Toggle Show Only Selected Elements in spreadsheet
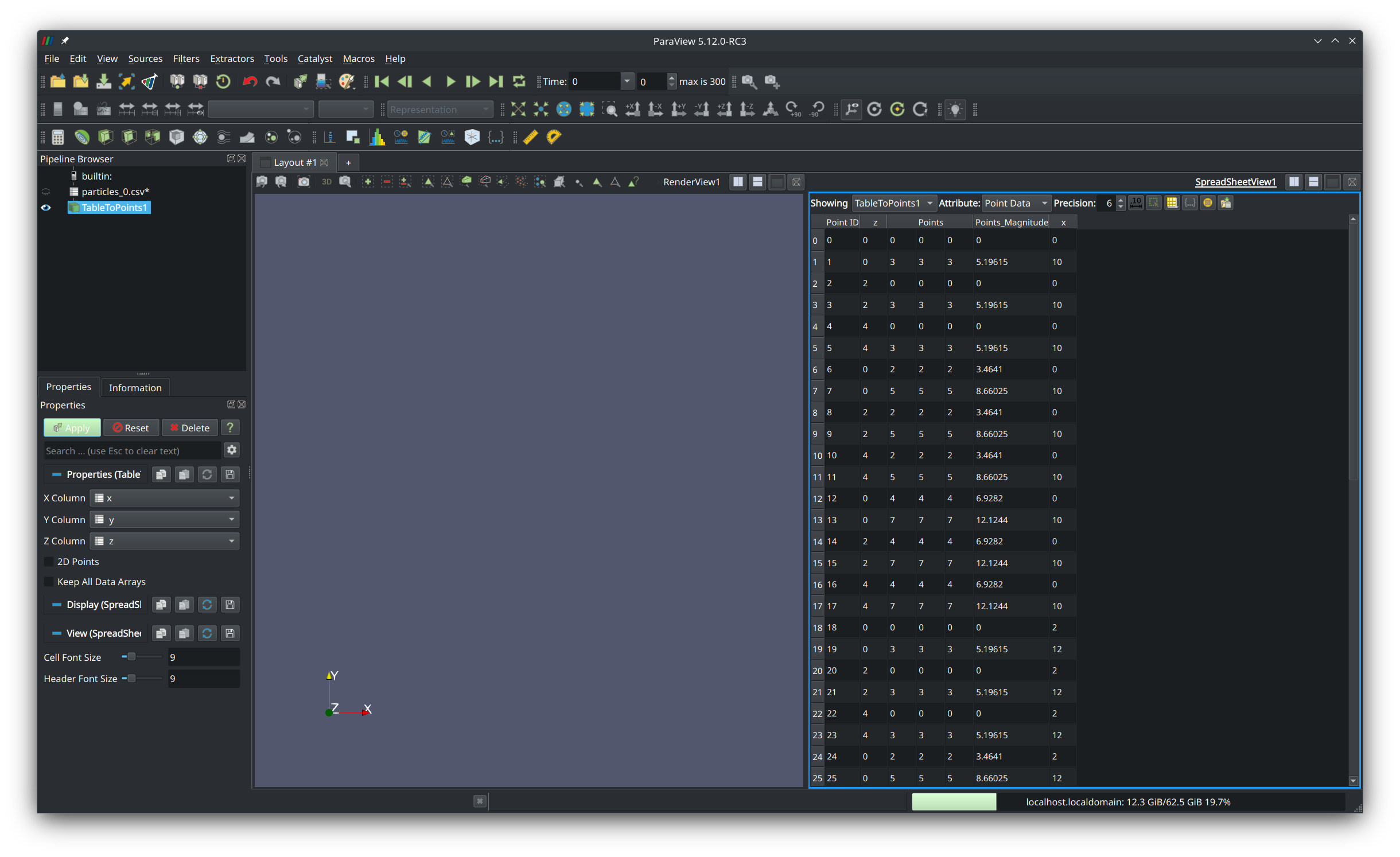1400x857 pixels. point(1154,203)
